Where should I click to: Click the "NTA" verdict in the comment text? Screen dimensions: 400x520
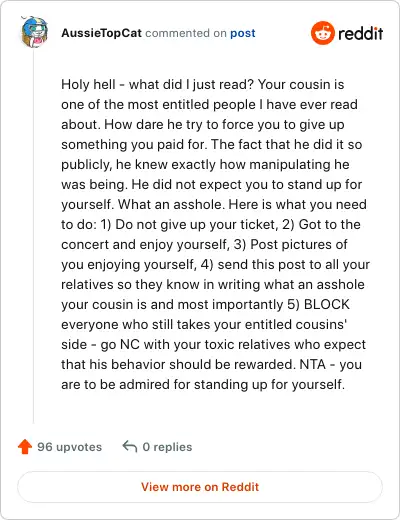coord(312,364)
